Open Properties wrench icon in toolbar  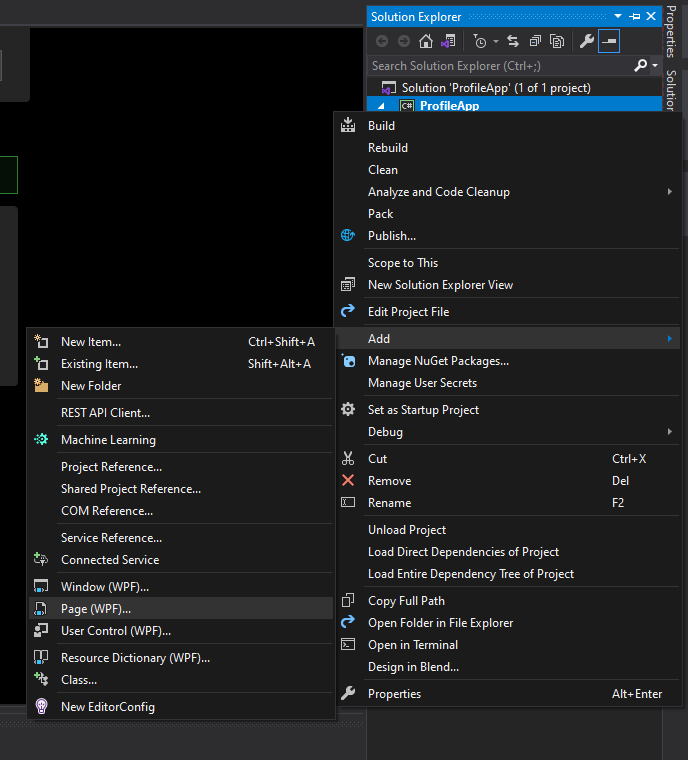pyautogui.click(x=587, y=41)
